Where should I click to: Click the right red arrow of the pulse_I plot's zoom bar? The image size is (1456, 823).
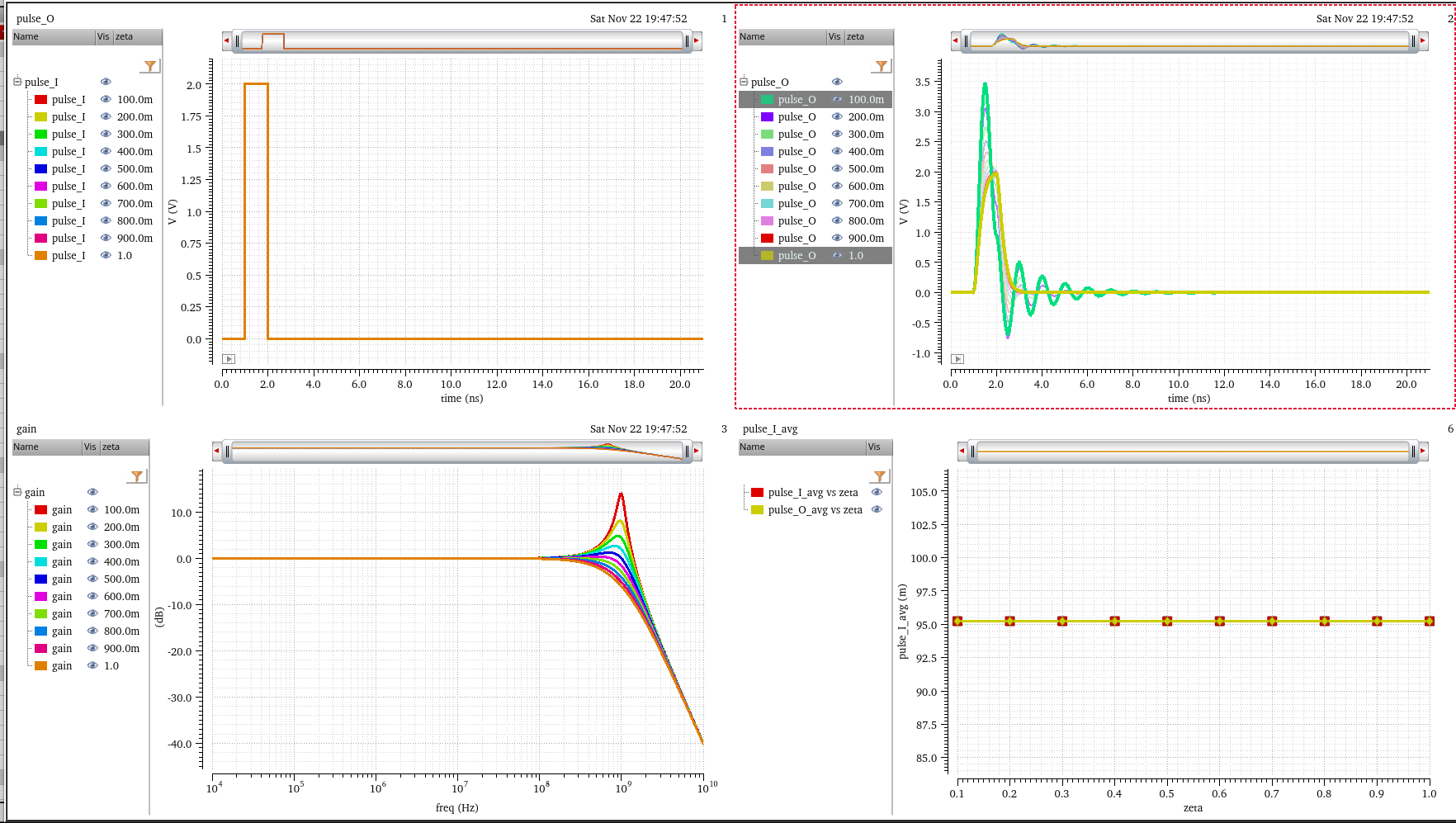[697, 40]
